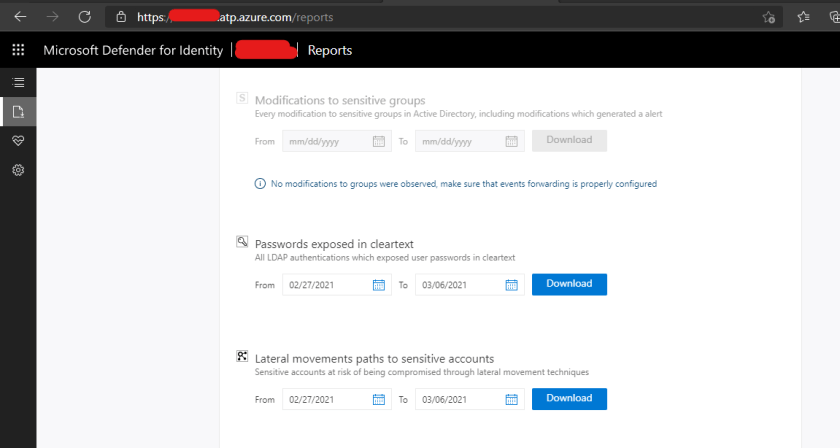Refresh the browser page
Viewport: 840px width, 448px height.
tap(84, 17)
